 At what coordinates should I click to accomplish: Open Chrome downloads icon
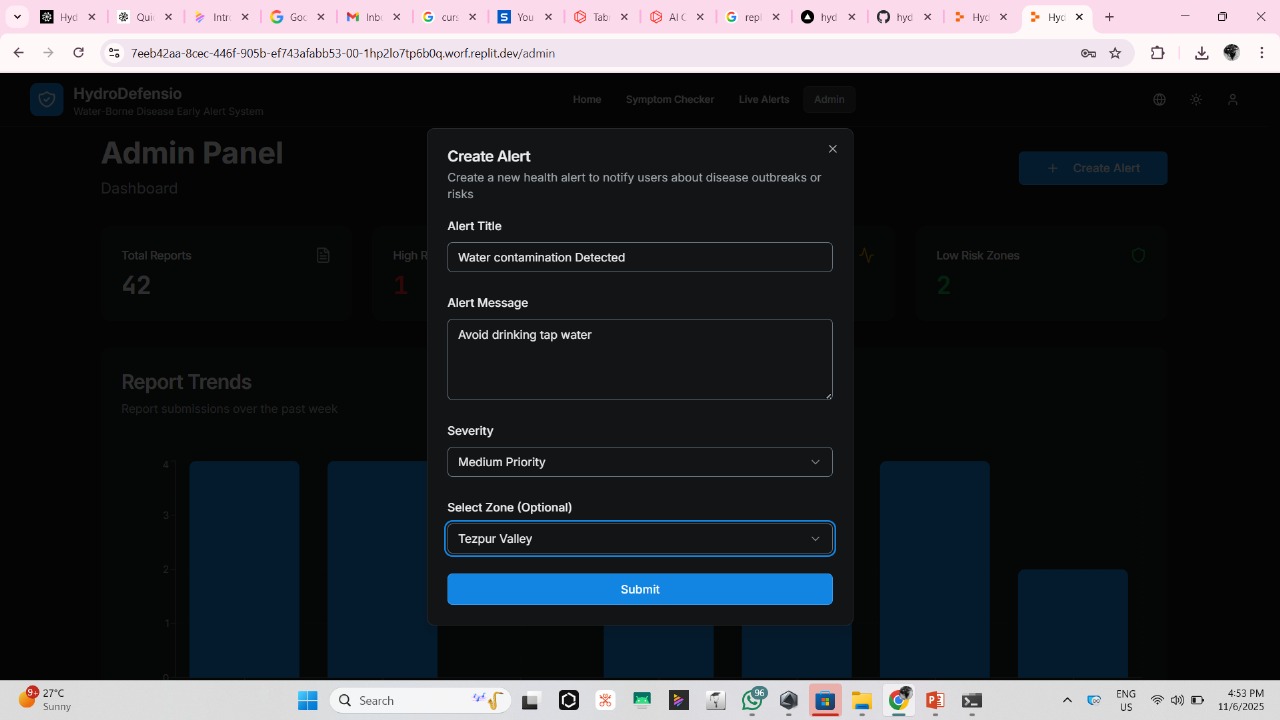(x=1201, y=53)
